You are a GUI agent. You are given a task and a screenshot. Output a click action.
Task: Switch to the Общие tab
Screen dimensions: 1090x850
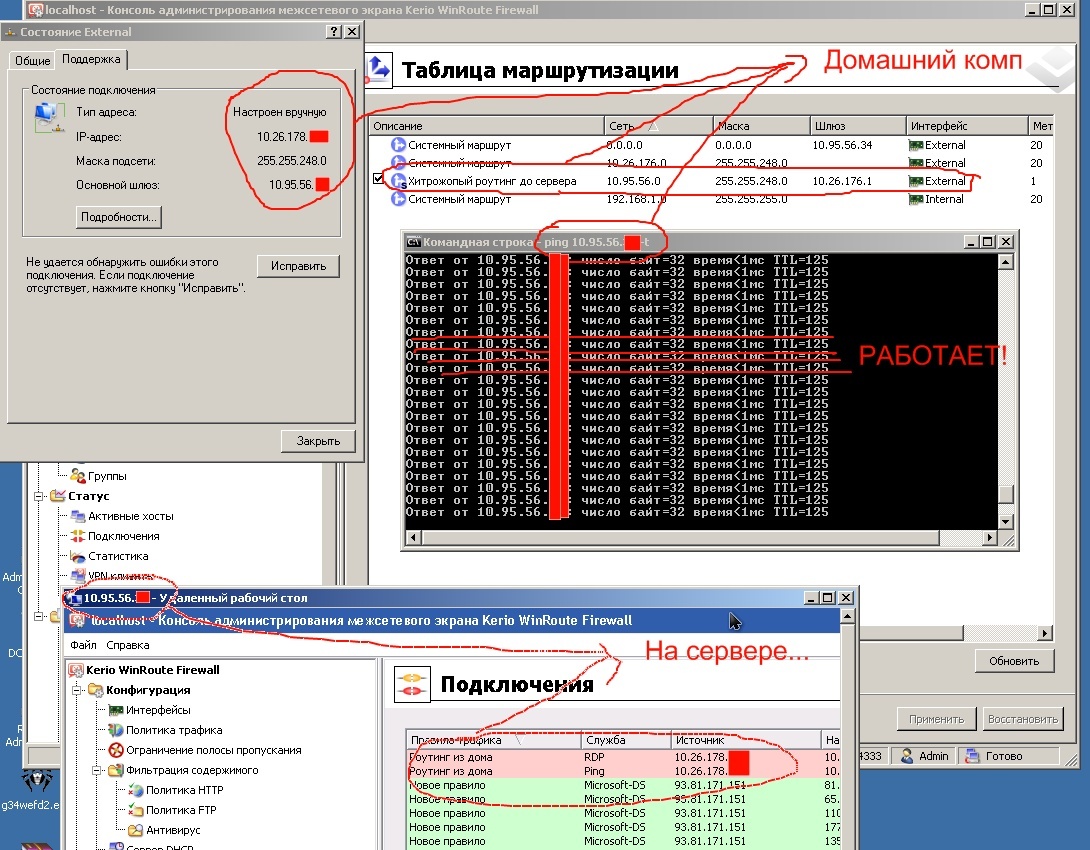(x=33, y=60)
